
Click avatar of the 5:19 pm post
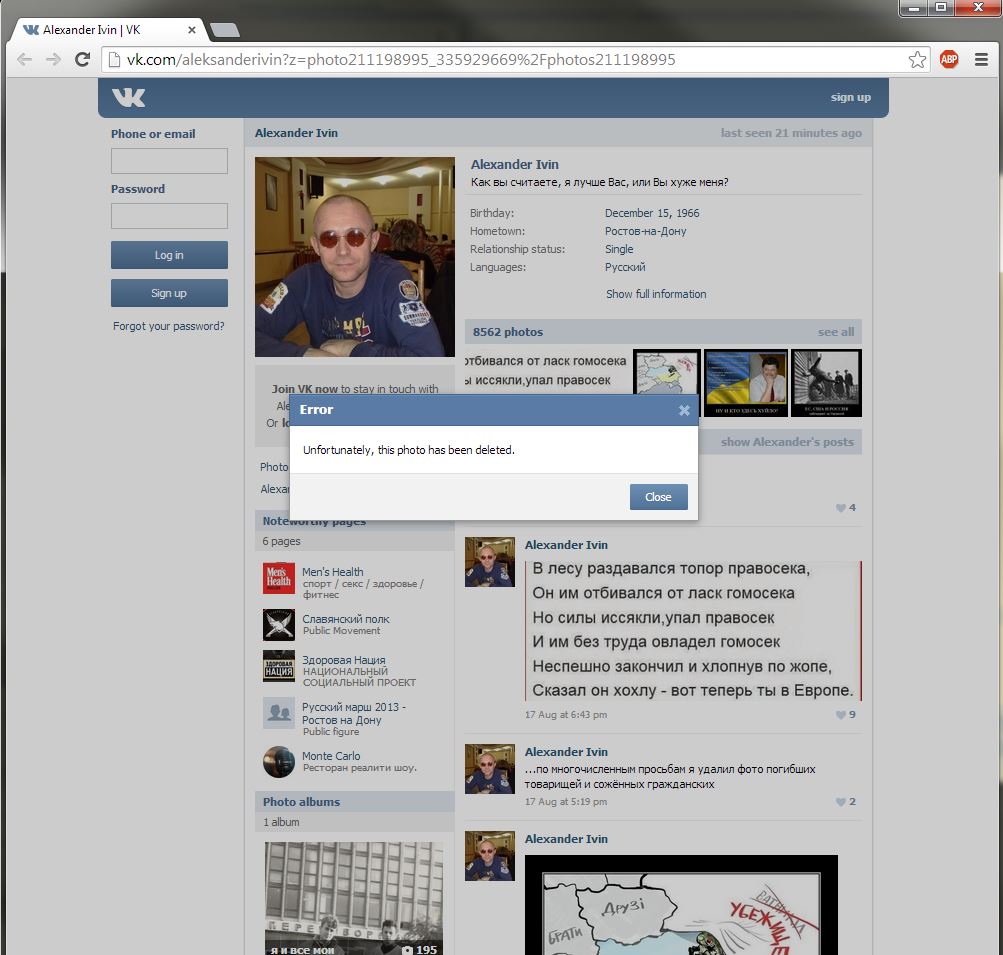pos(490,769)
